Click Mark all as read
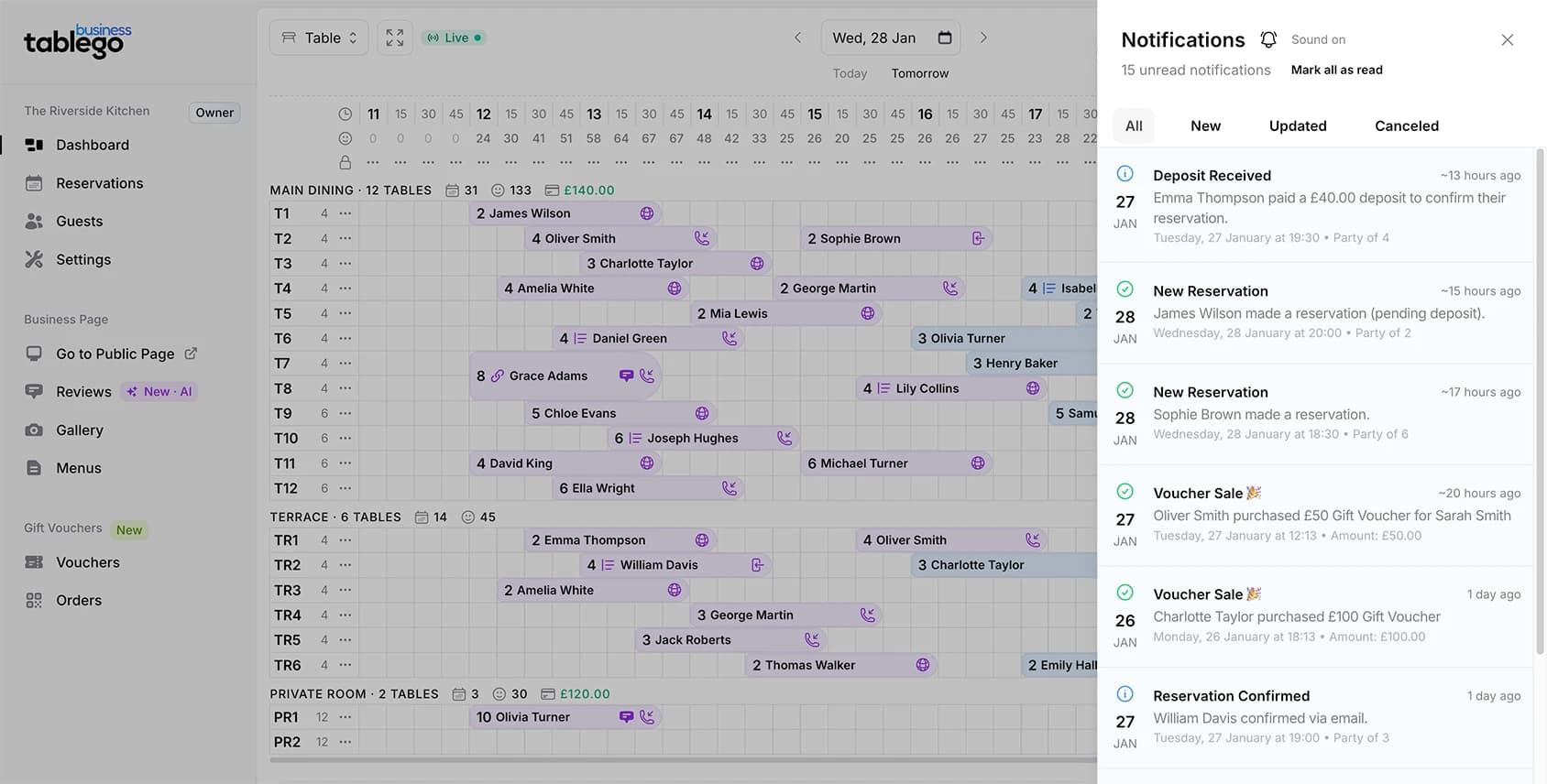Viewport: 1547px width, 784px height. pyautogui.click(x=1336, y=70)
